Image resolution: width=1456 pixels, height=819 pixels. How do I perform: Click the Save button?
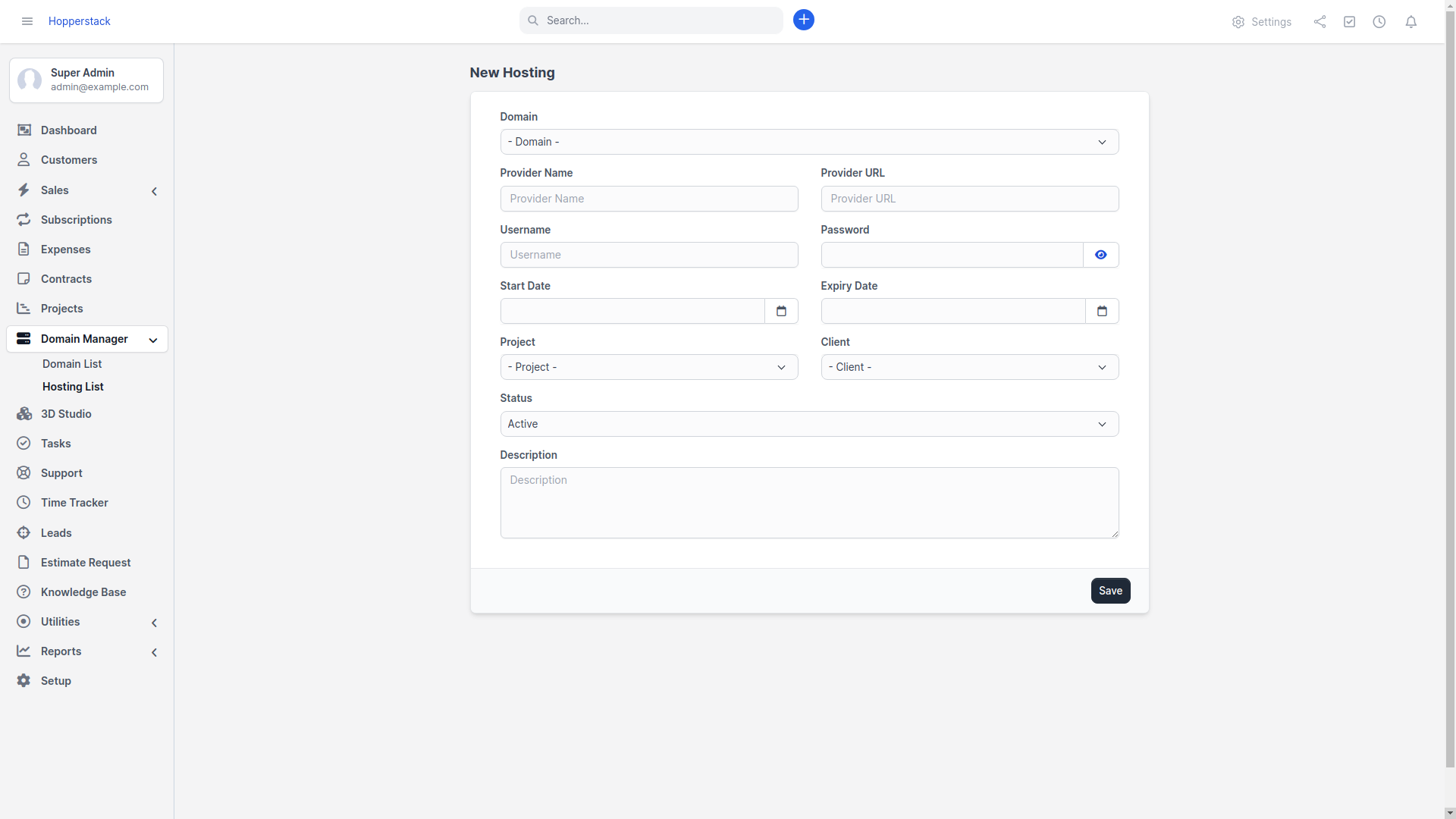point(1109,591)
